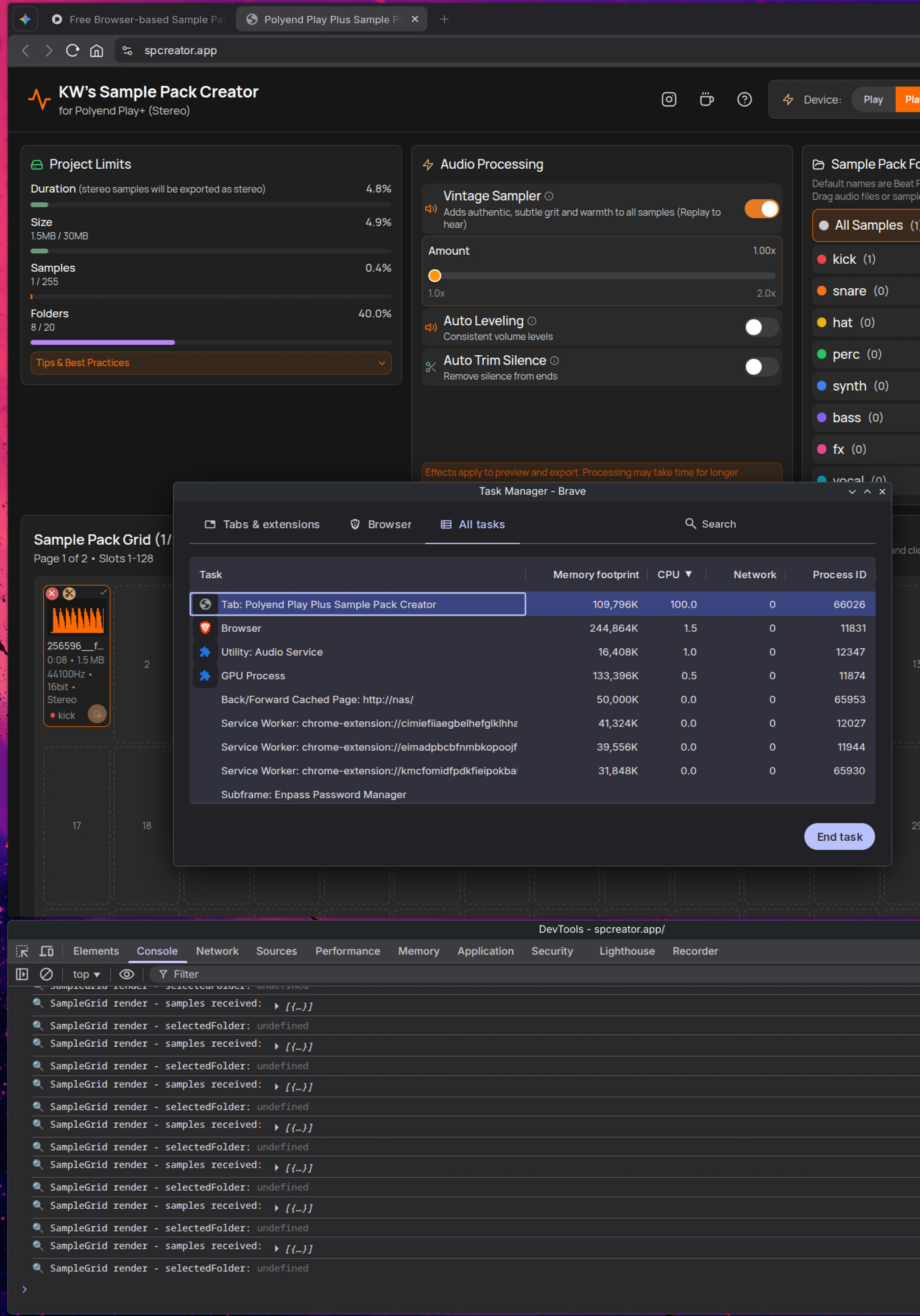Click the Instagram icon in header
The height and width of the screenshot is (1316, 920).
click(669, 99)
